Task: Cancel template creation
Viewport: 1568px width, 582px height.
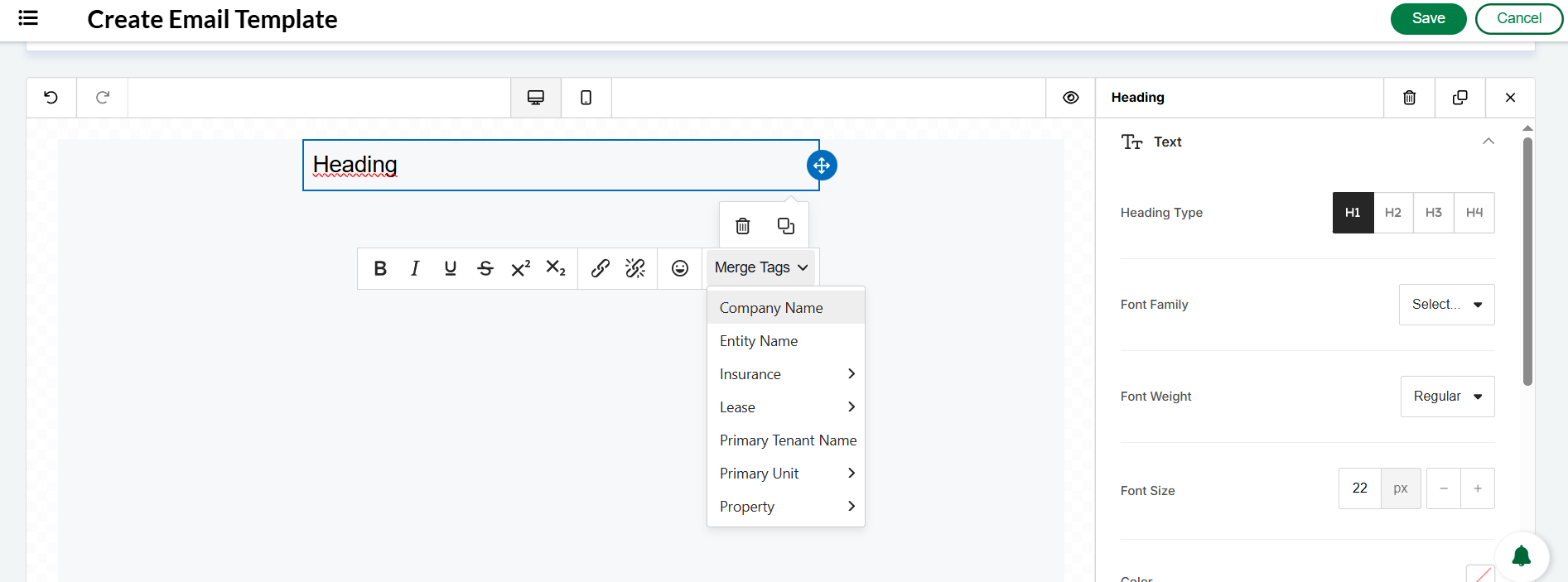Action: coord(1519,18)
